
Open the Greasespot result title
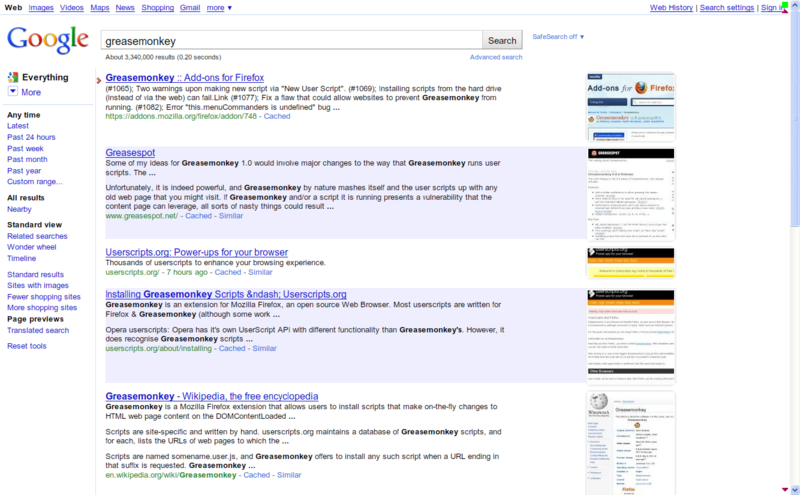pos(130,153)
